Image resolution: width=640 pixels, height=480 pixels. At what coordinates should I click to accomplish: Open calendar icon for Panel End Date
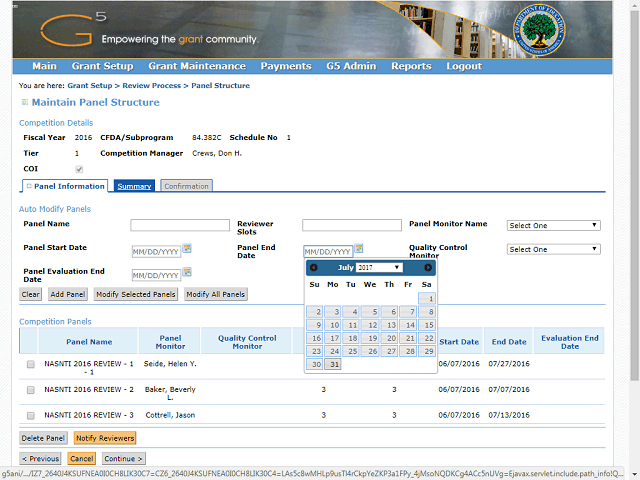coord(359,248)
